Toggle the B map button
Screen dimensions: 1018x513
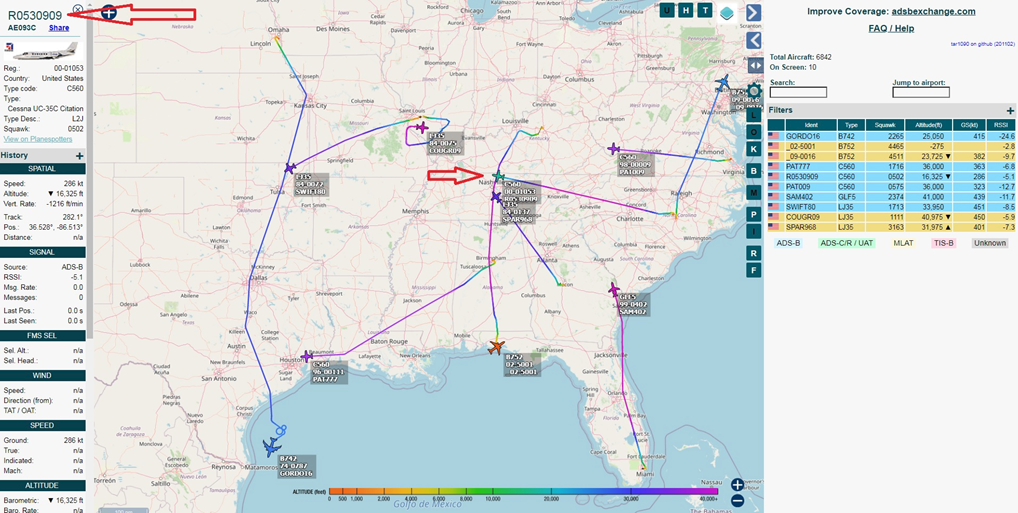tap(753, 171)
